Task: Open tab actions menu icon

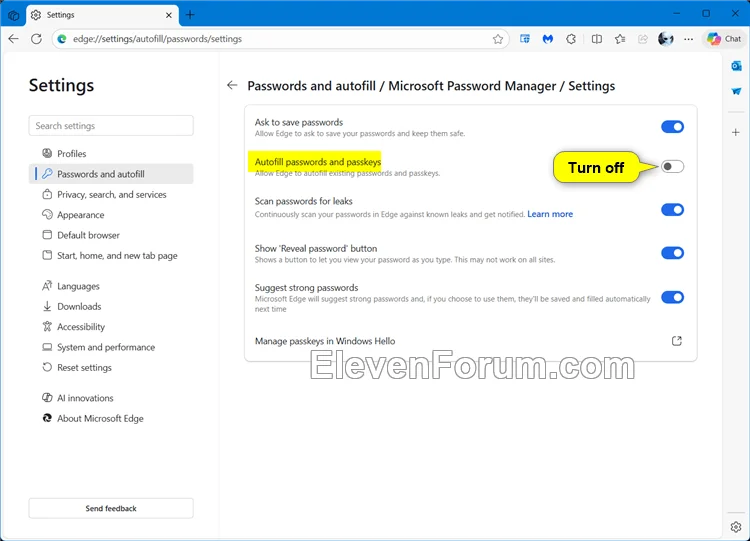Action: [13, 15]
